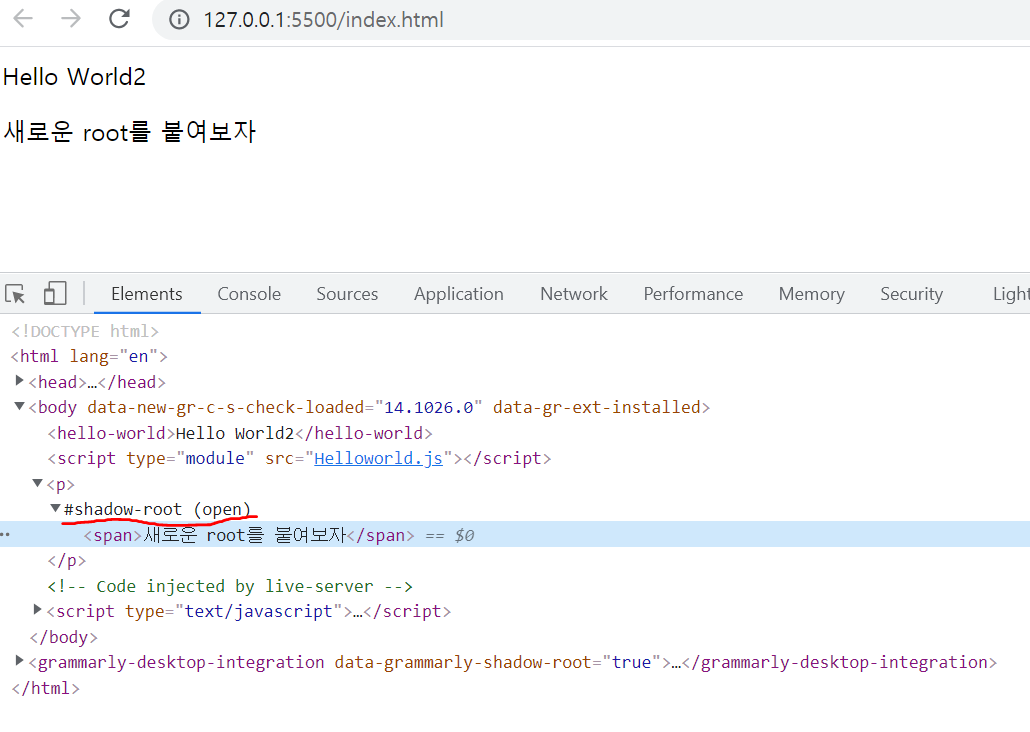Click the "14.1026.0" attribute value

coord(428,407)
